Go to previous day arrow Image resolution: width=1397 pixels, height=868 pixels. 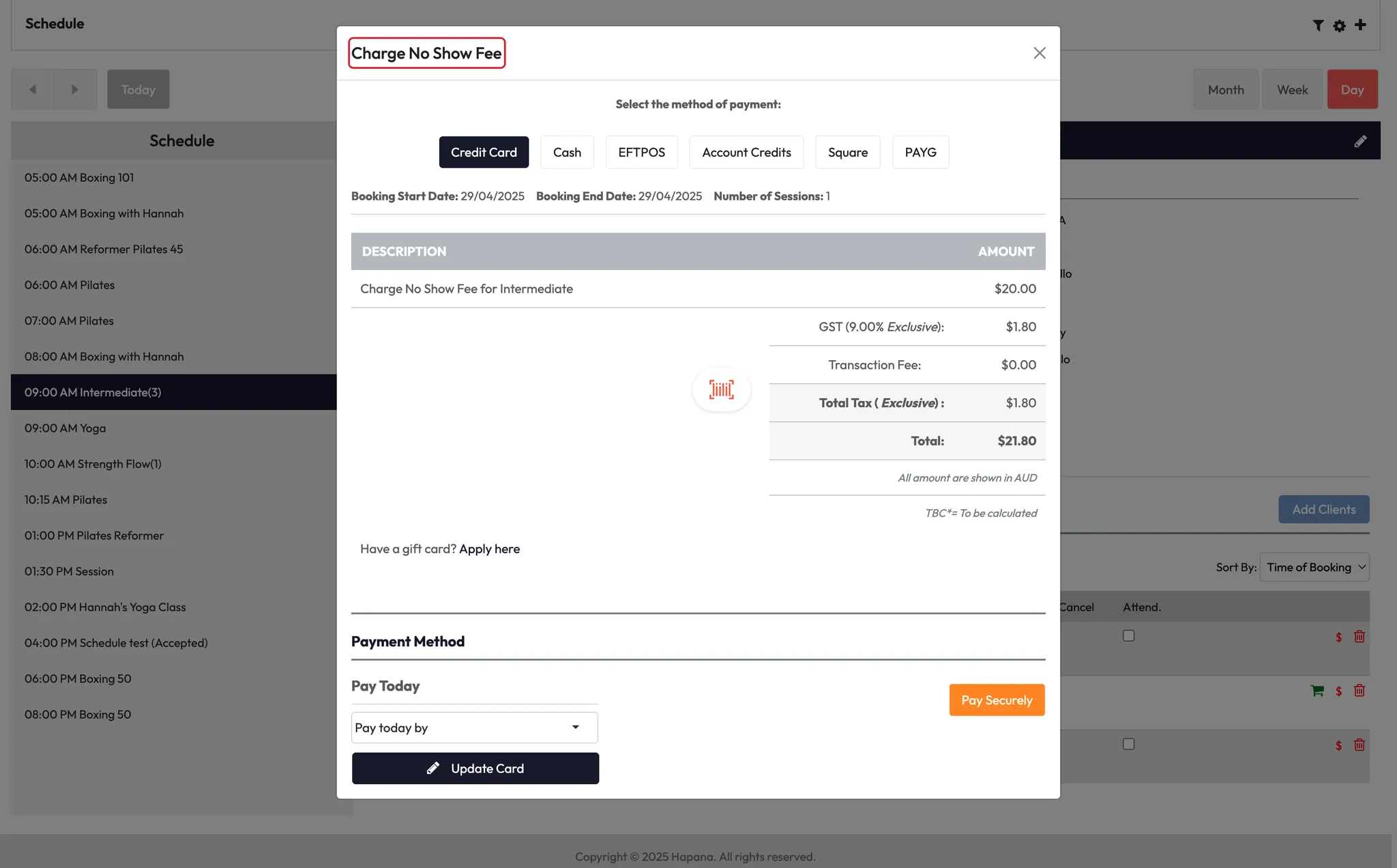click(x=33, y=89)
